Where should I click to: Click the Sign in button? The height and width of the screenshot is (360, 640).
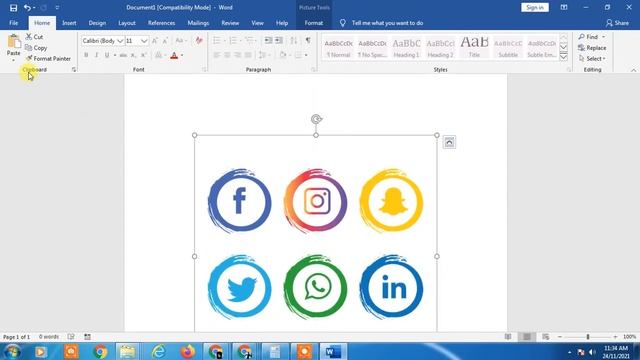(x=535, y=7)
